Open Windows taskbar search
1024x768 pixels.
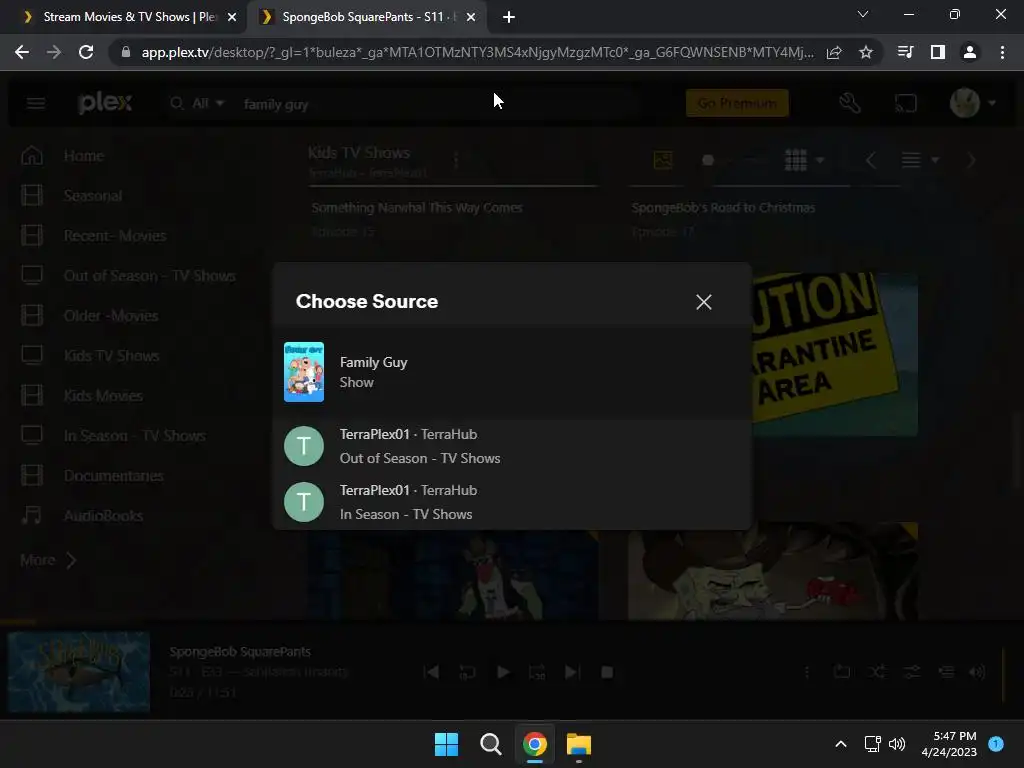(490, 744)
